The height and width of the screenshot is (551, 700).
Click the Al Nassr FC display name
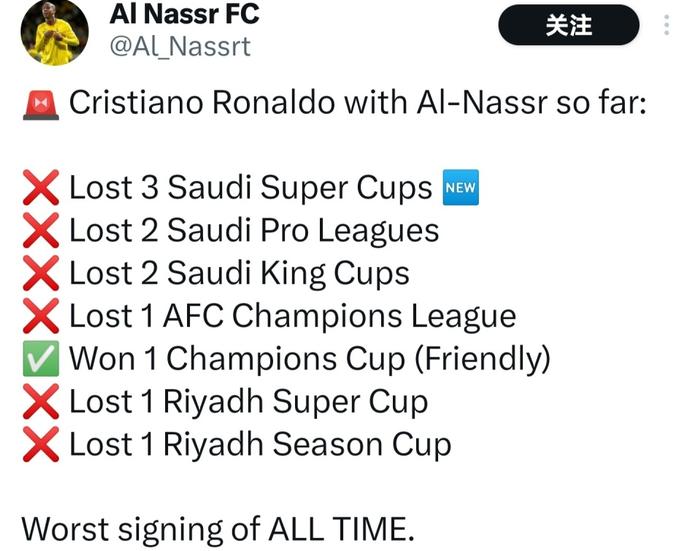[x=184, y=14]
